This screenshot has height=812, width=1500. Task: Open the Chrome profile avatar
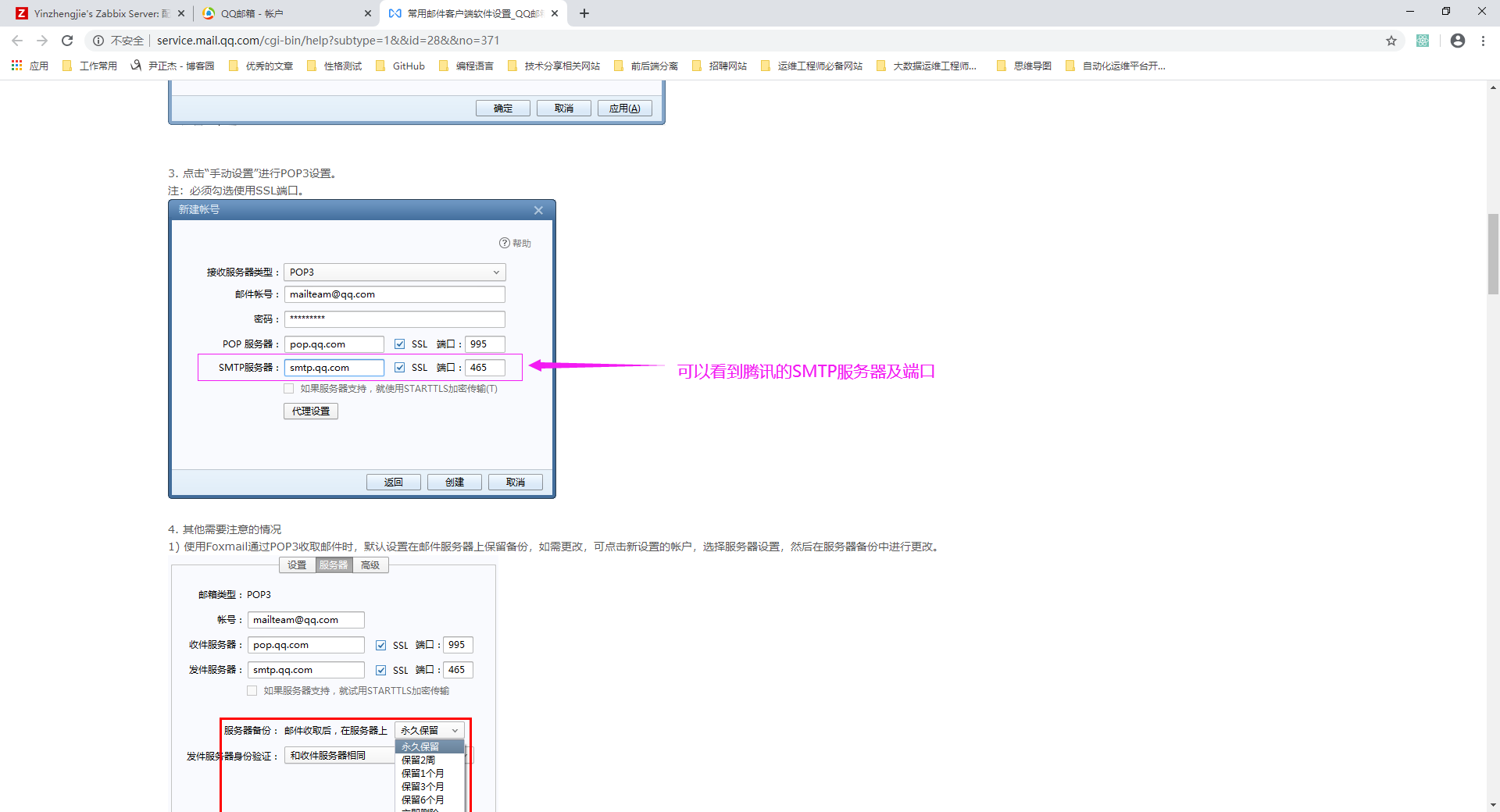(1458, 41)
